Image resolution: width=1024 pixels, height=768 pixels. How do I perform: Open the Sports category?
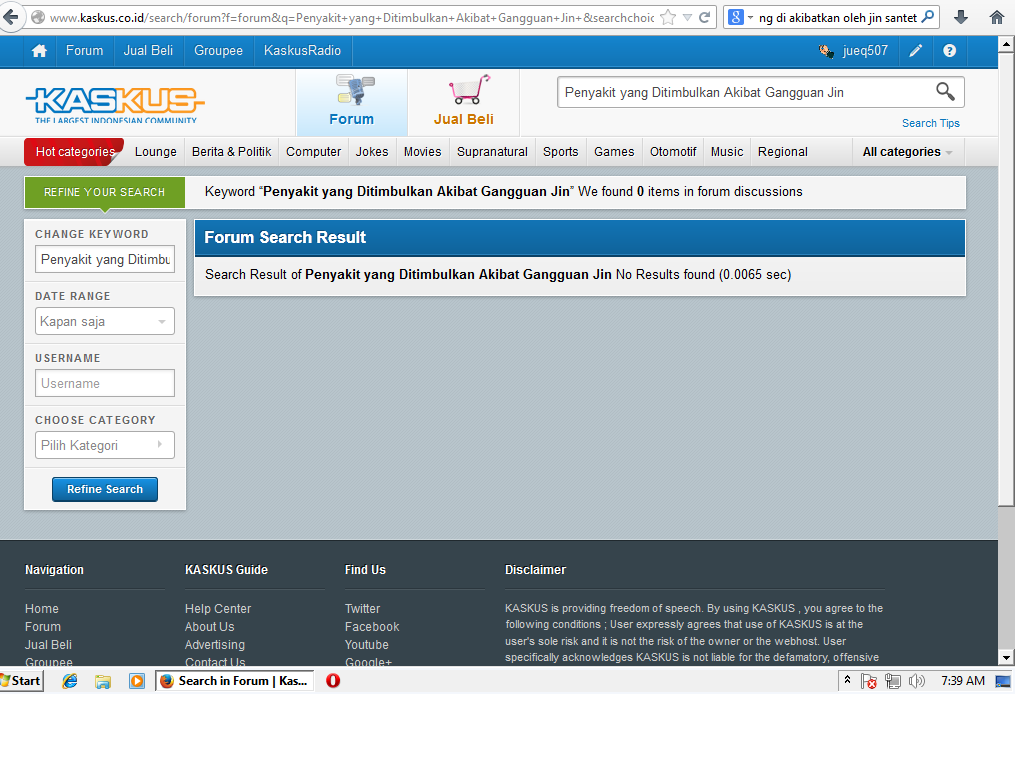pyautogui.click(x=561, y=152)
